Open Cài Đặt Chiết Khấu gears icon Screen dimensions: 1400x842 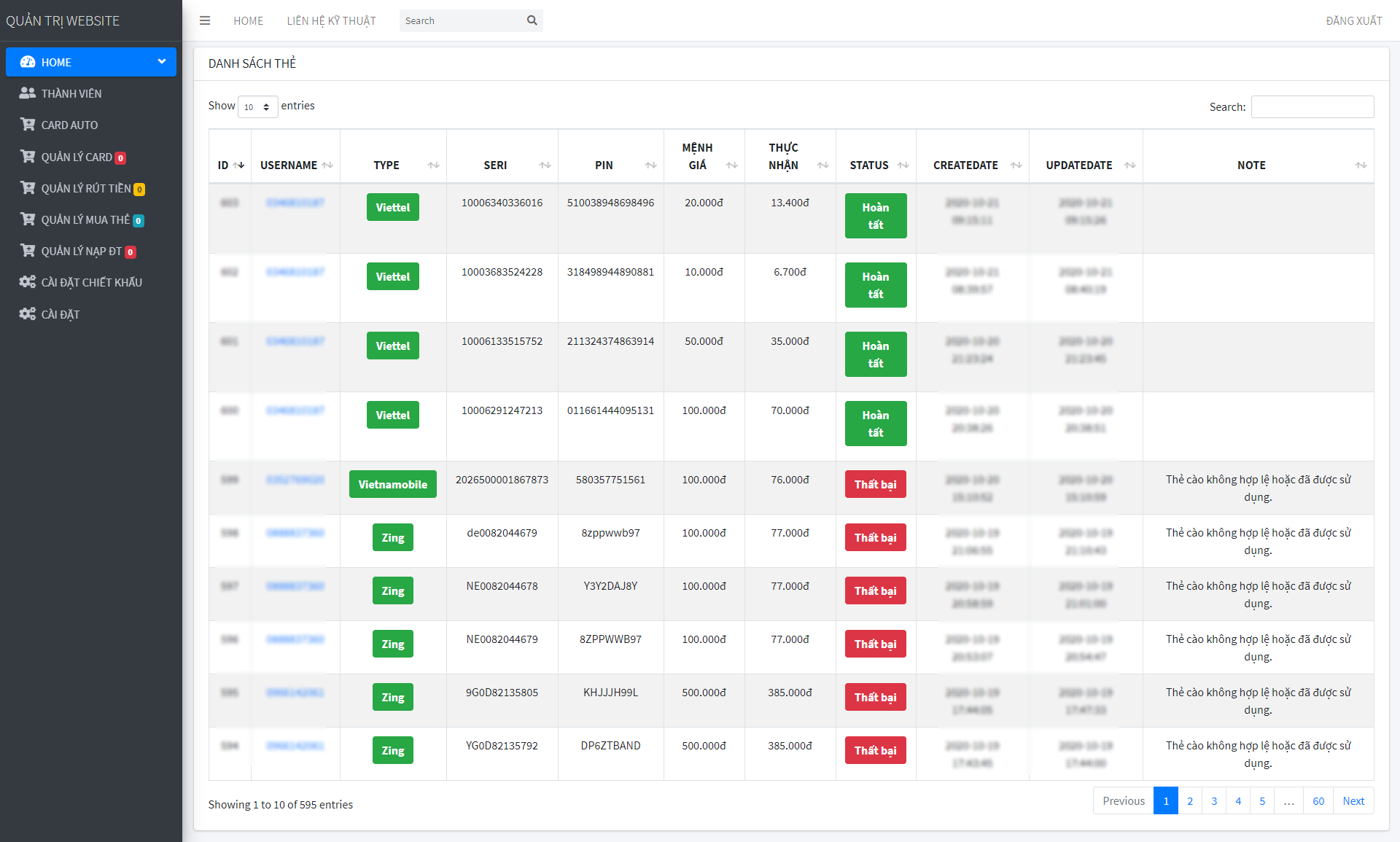(28, 282)
